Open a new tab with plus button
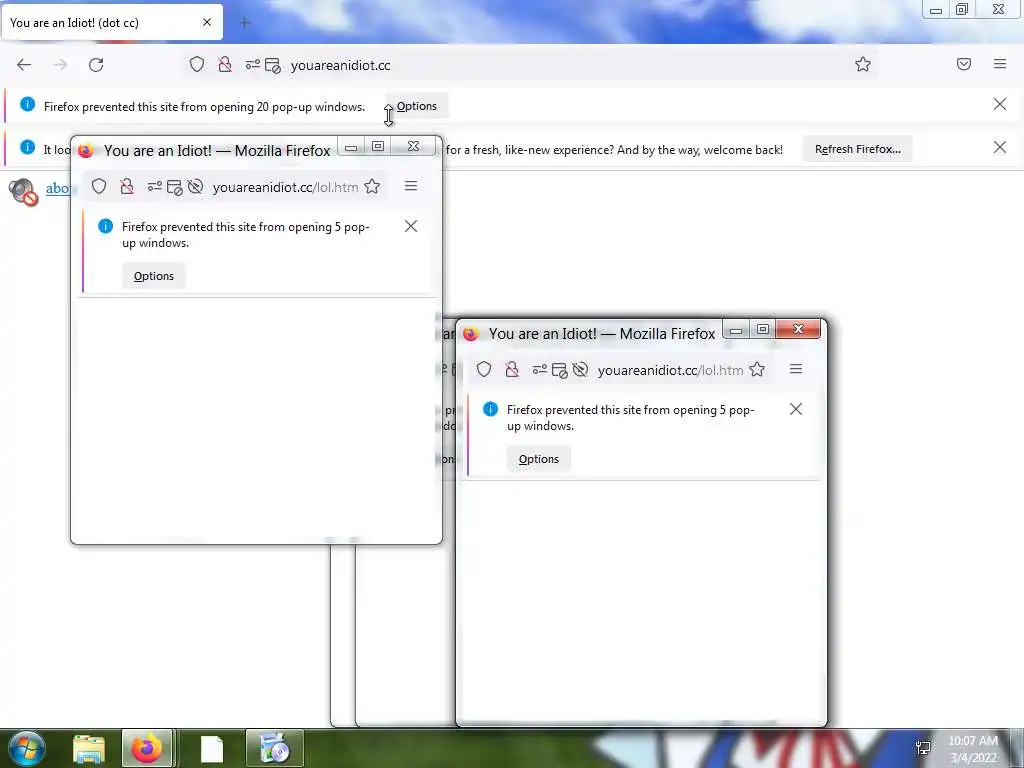Image resolution: width=1024 pixels, height=768 pixels. [245, 23]
